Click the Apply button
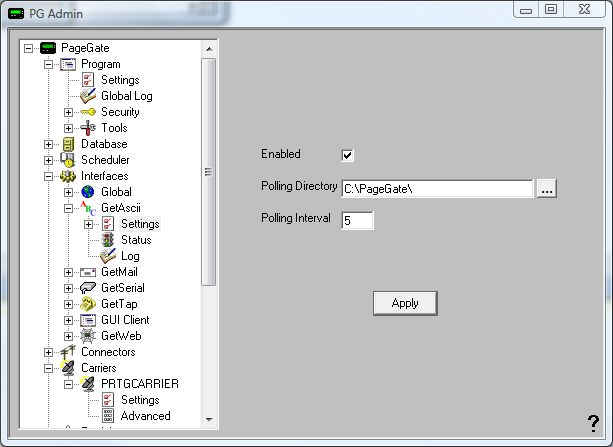The width and height of the screenshot is (613, 447). [405, 303]
